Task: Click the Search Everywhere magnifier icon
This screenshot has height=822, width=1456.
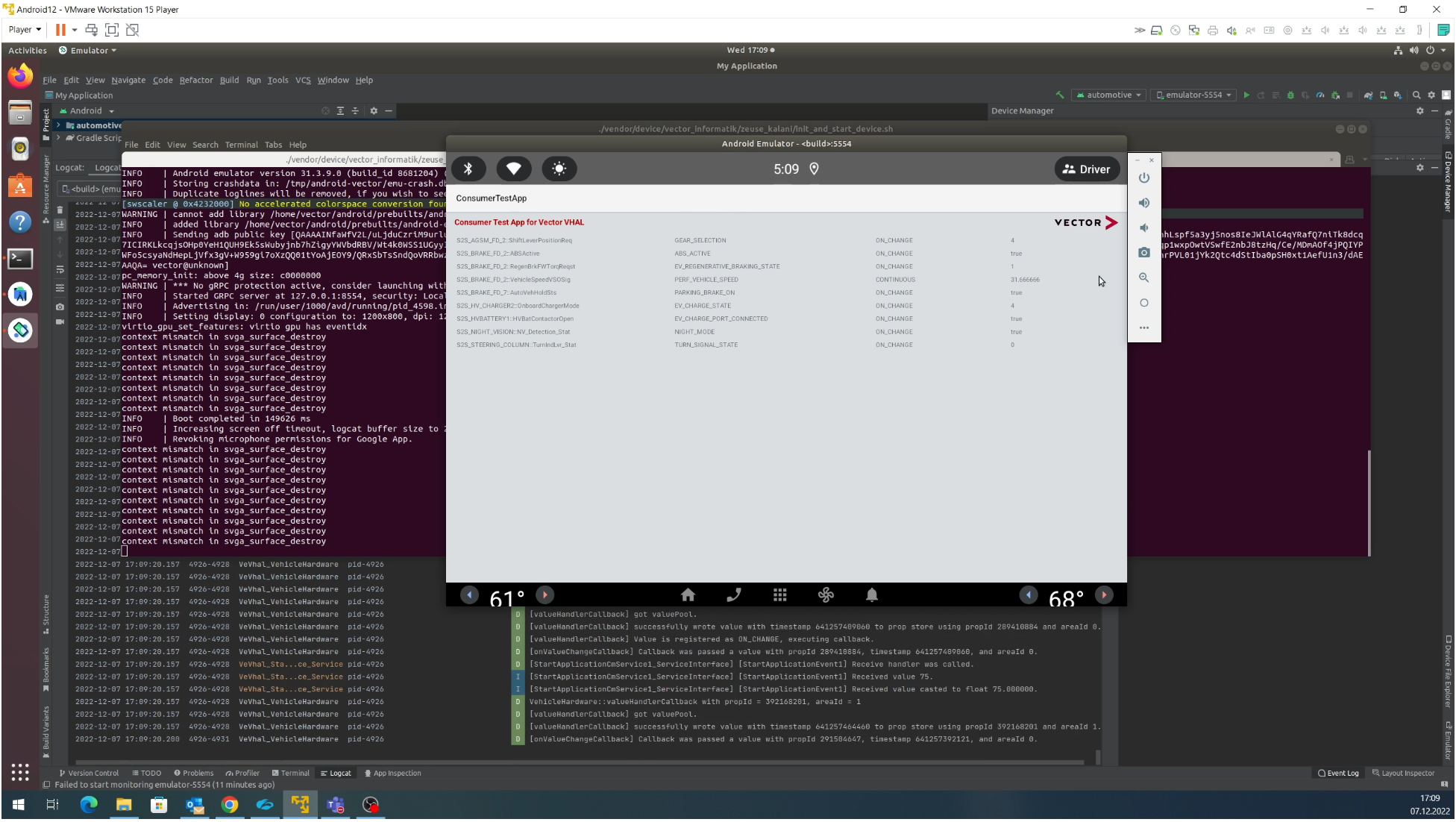Action: (x=1416, y=95)
